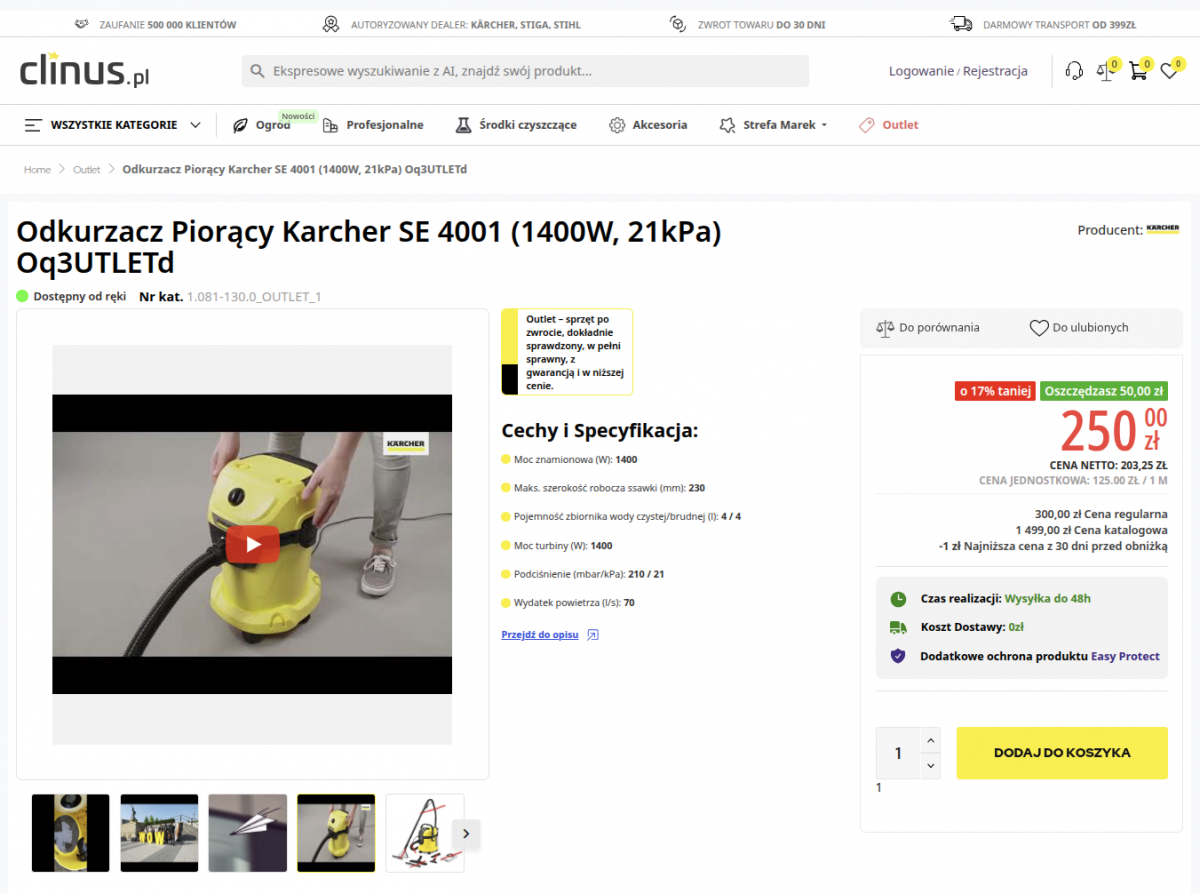Click the Środki czyszczące flask icon
The image size is (1200, 893).
(462, 124)
